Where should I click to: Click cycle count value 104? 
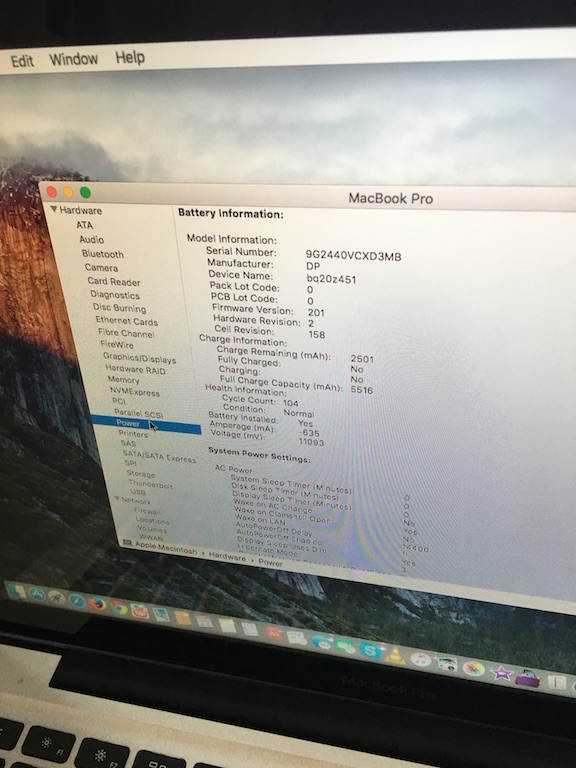click(290, 403)
